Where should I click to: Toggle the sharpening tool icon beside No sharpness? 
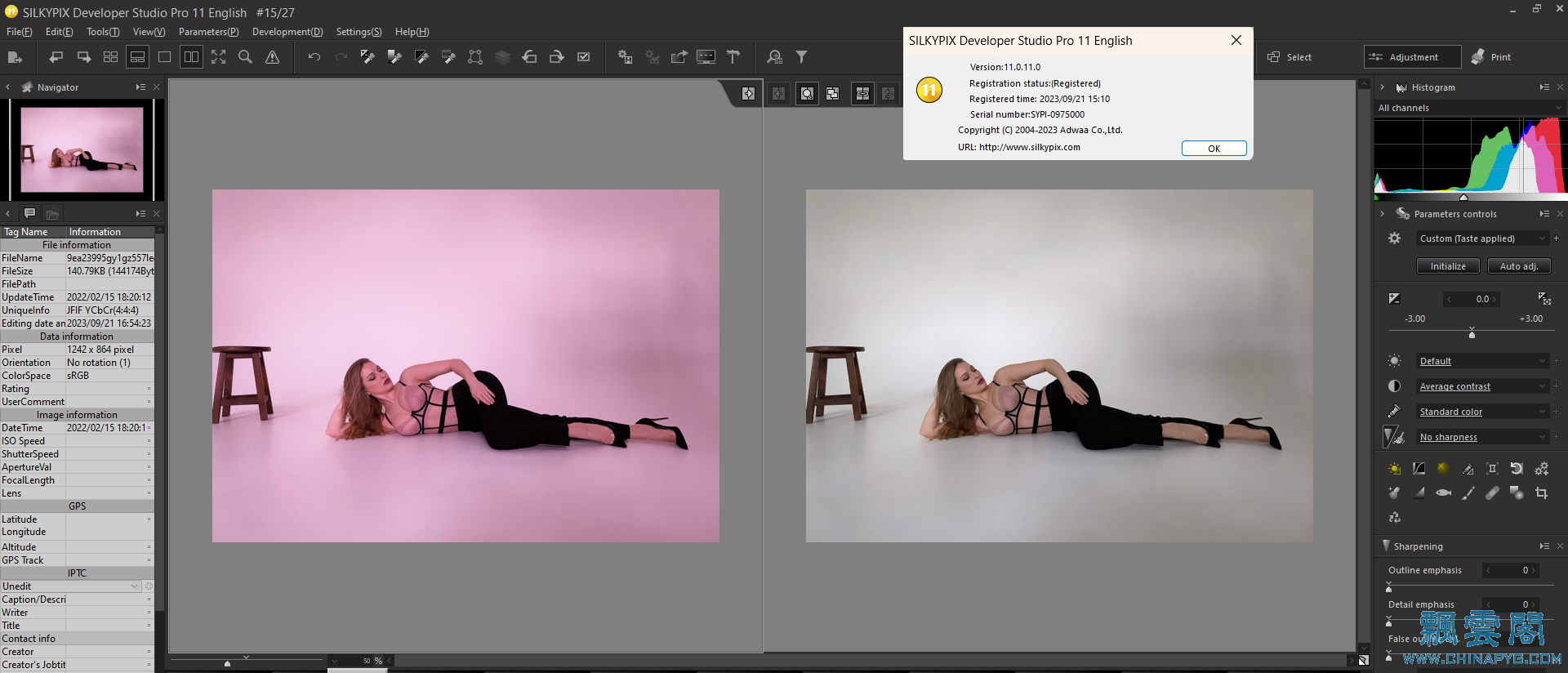click(x=1394, y=437)
